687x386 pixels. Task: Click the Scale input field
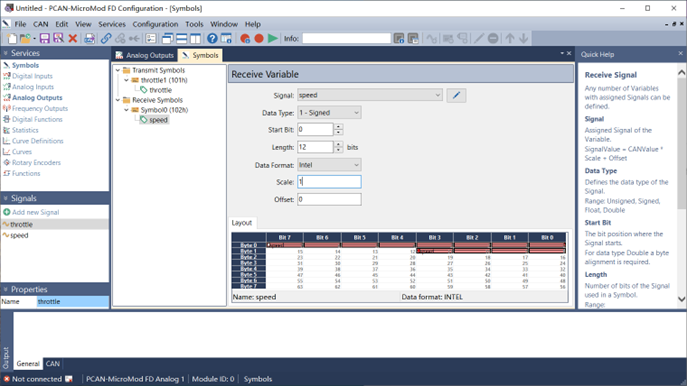click(x=329, y=182)
